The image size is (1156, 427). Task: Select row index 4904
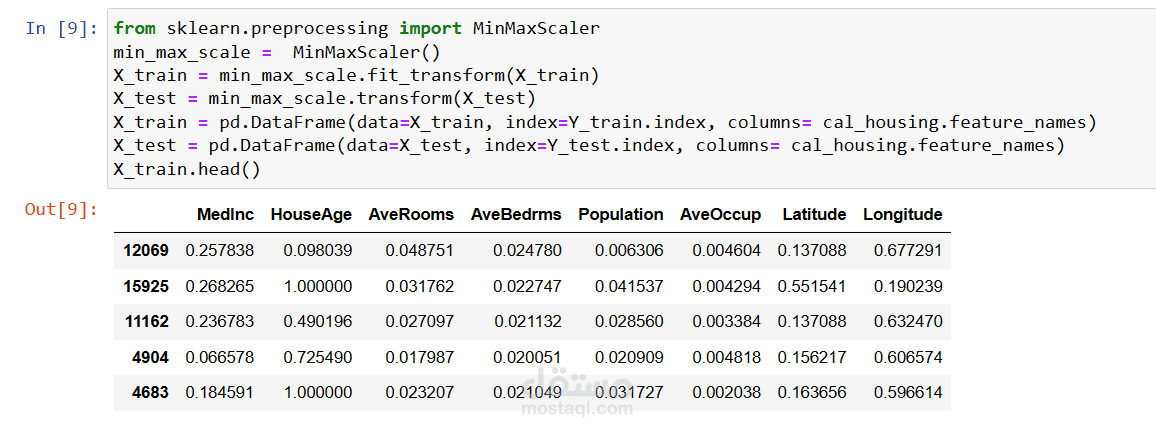click(150, 357)
